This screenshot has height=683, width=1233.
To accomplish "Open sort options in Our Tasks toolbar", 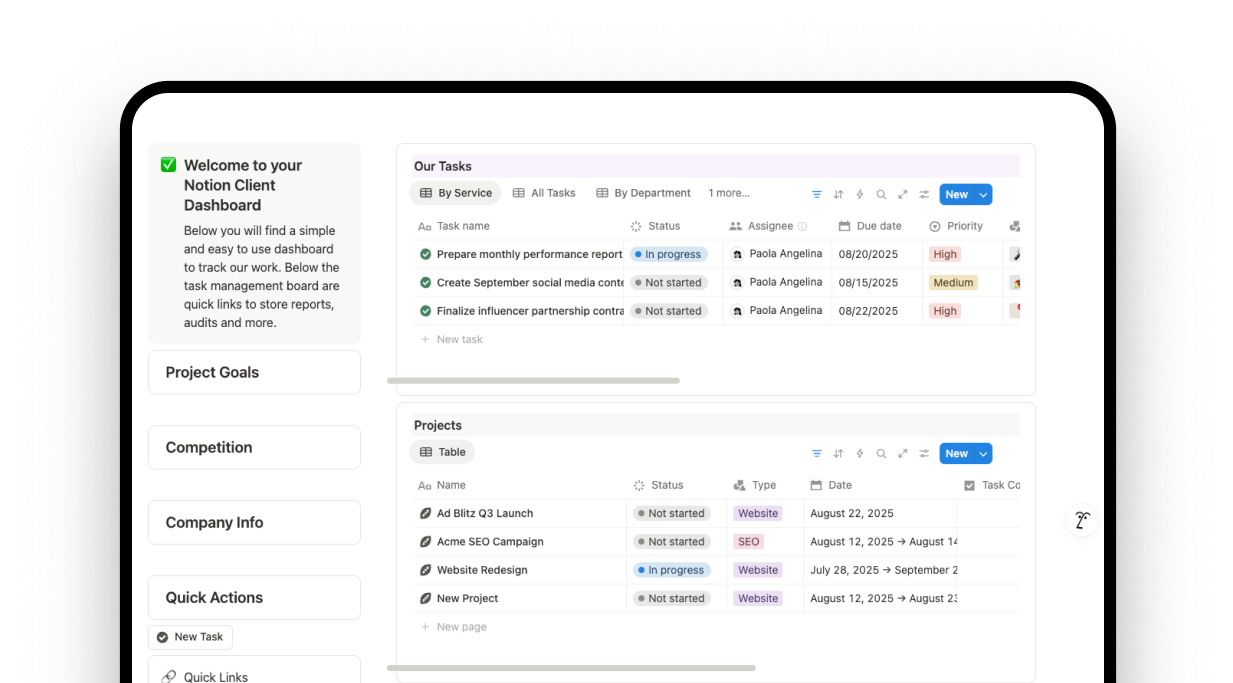I will pyautogui.click(x=838, y=195).
